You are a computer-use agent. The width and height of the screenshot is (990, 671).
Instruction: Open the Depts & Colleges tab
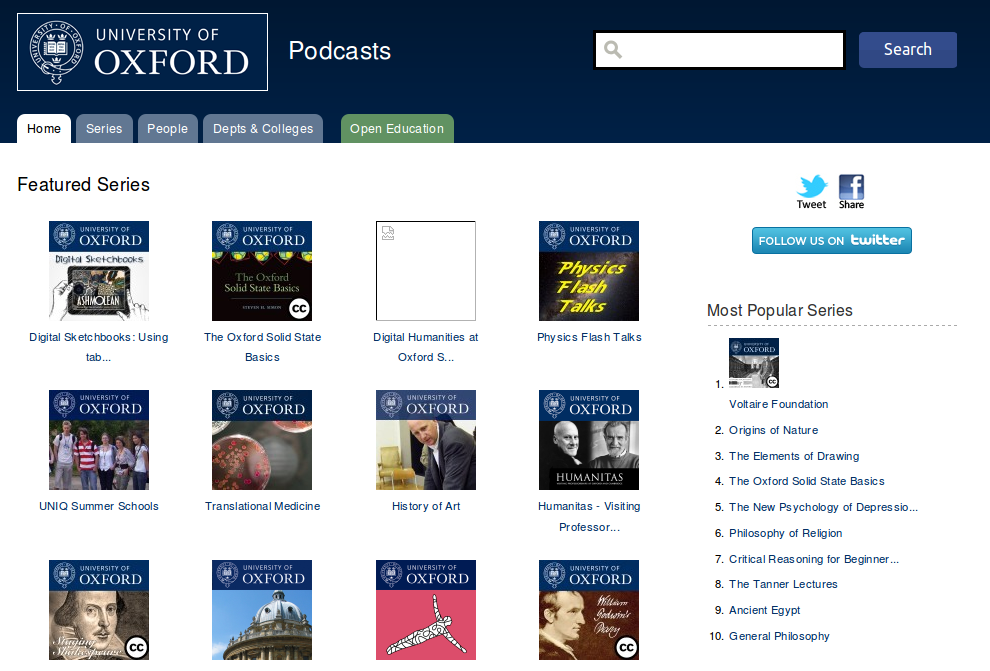(263, 129)
